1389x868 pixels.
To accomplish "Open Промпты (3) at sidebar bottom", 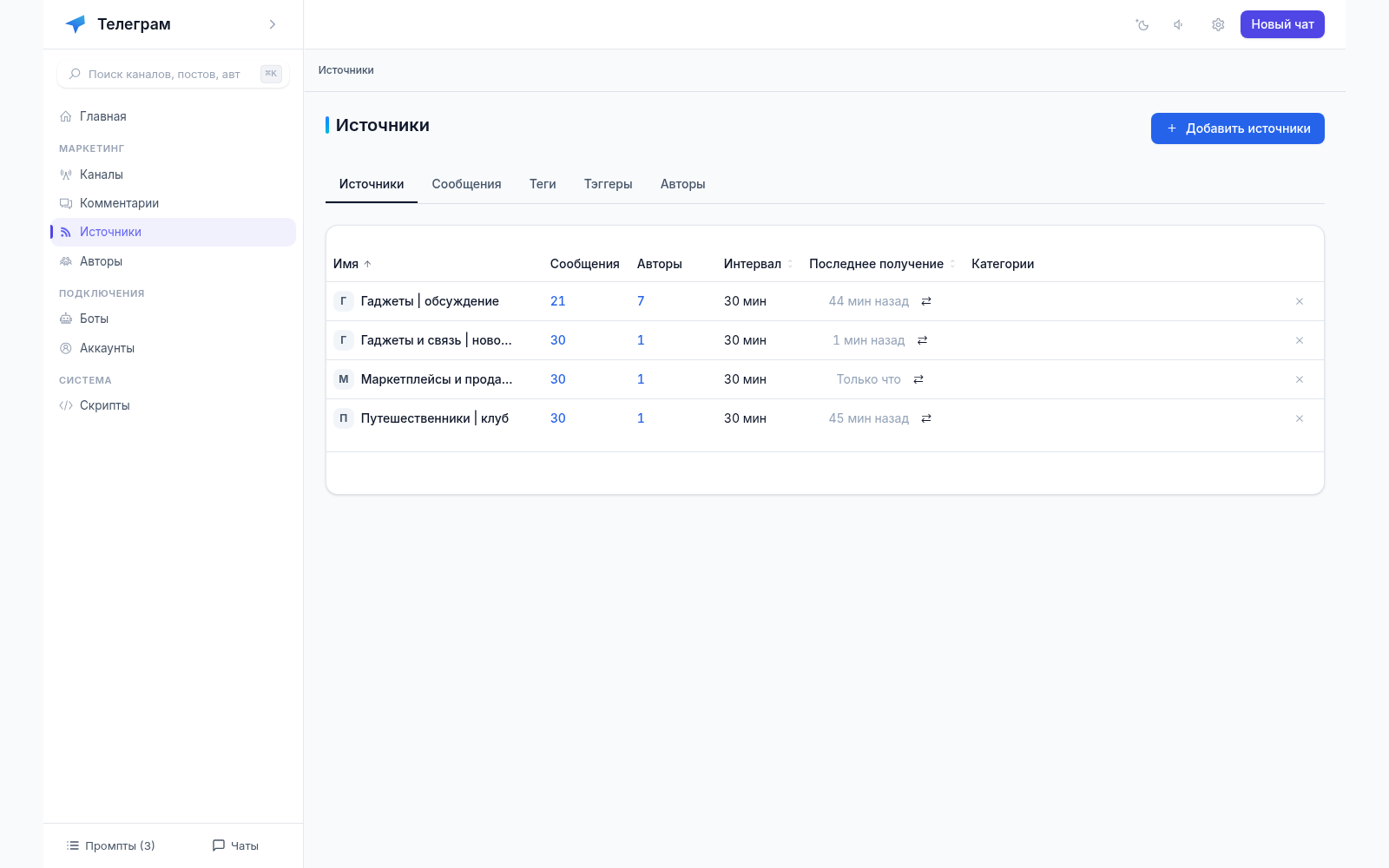I will 111,845.
